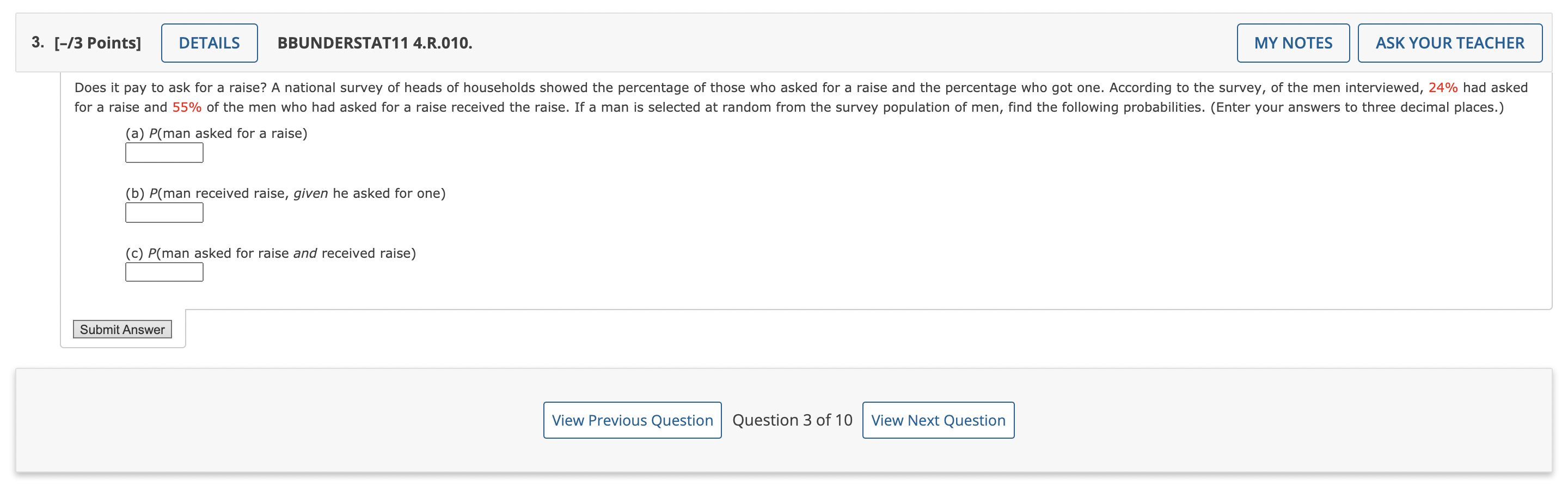
Task: Navigate with View Next Question
Action: 938,420
